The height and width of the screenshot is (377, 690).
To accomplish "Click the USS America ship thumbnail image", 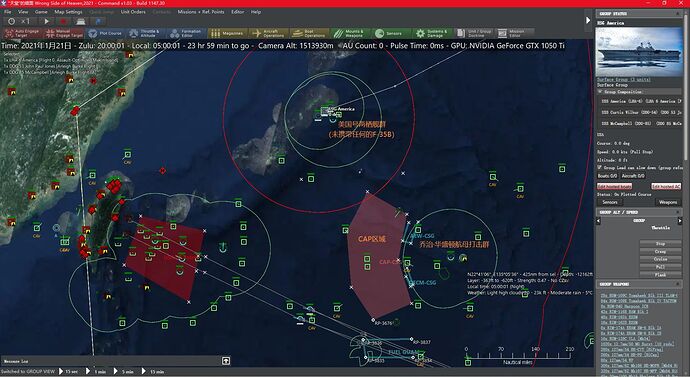I will pyautogui.click(x=638, y=51).
